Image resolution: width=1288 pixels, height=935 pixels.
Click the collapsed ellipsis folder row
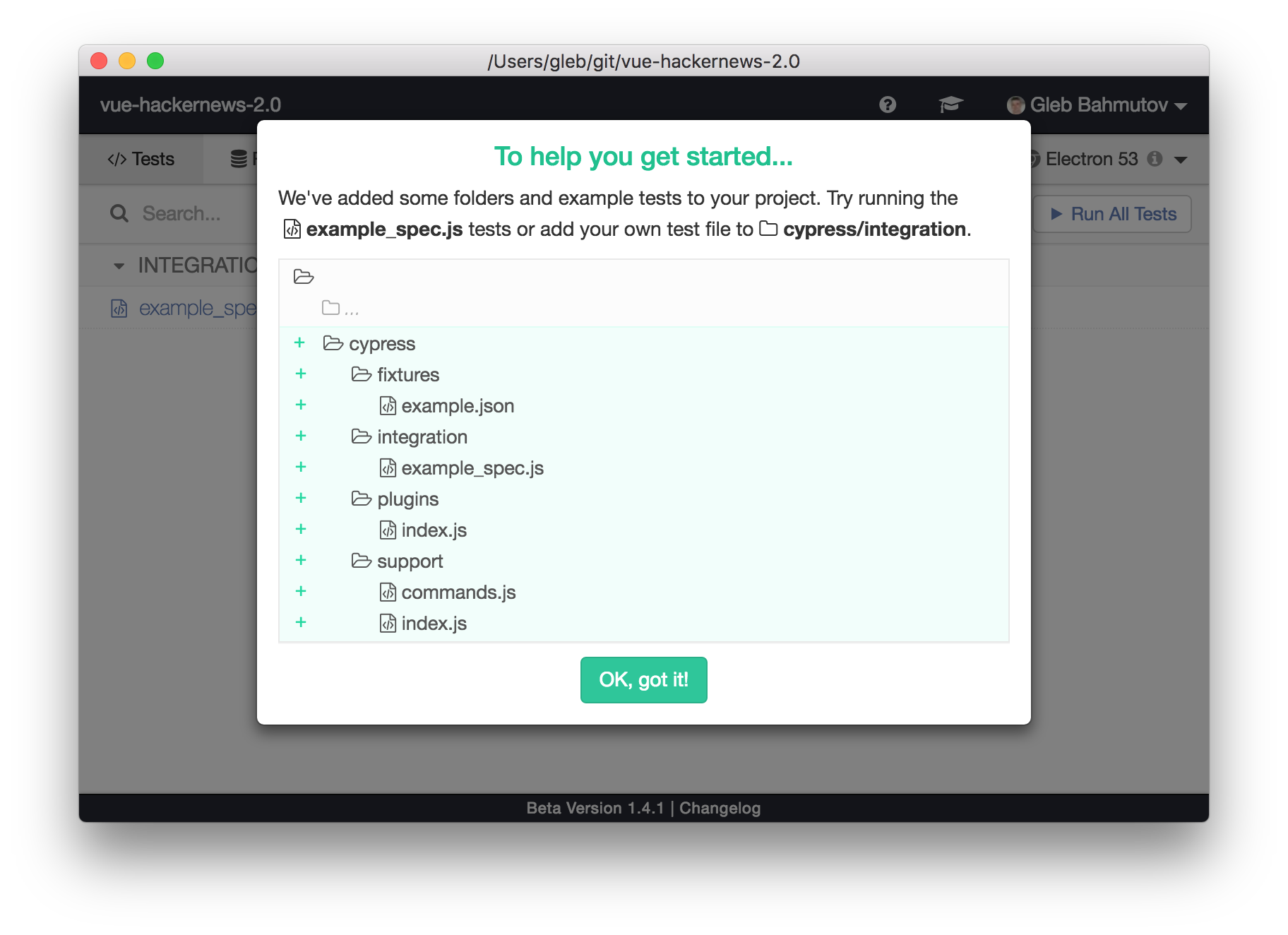(x=340, y=308)
